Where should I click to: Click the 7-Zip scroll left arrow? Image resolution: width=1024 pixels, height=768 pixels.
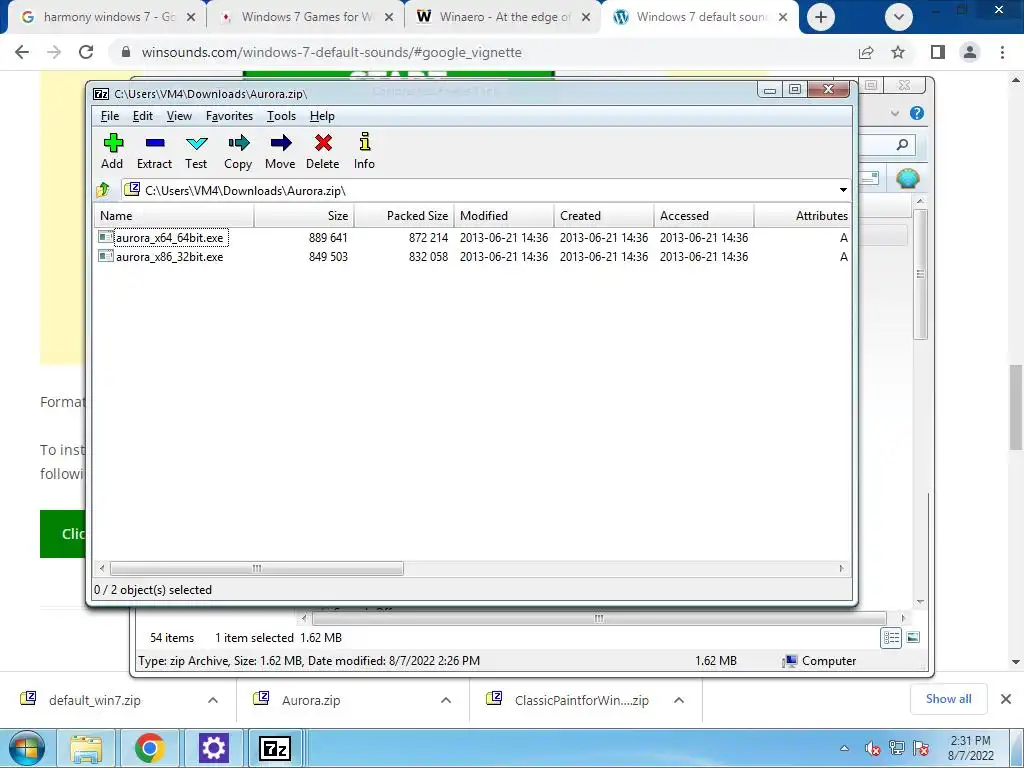pyautogui.click(x=101, y=568)
